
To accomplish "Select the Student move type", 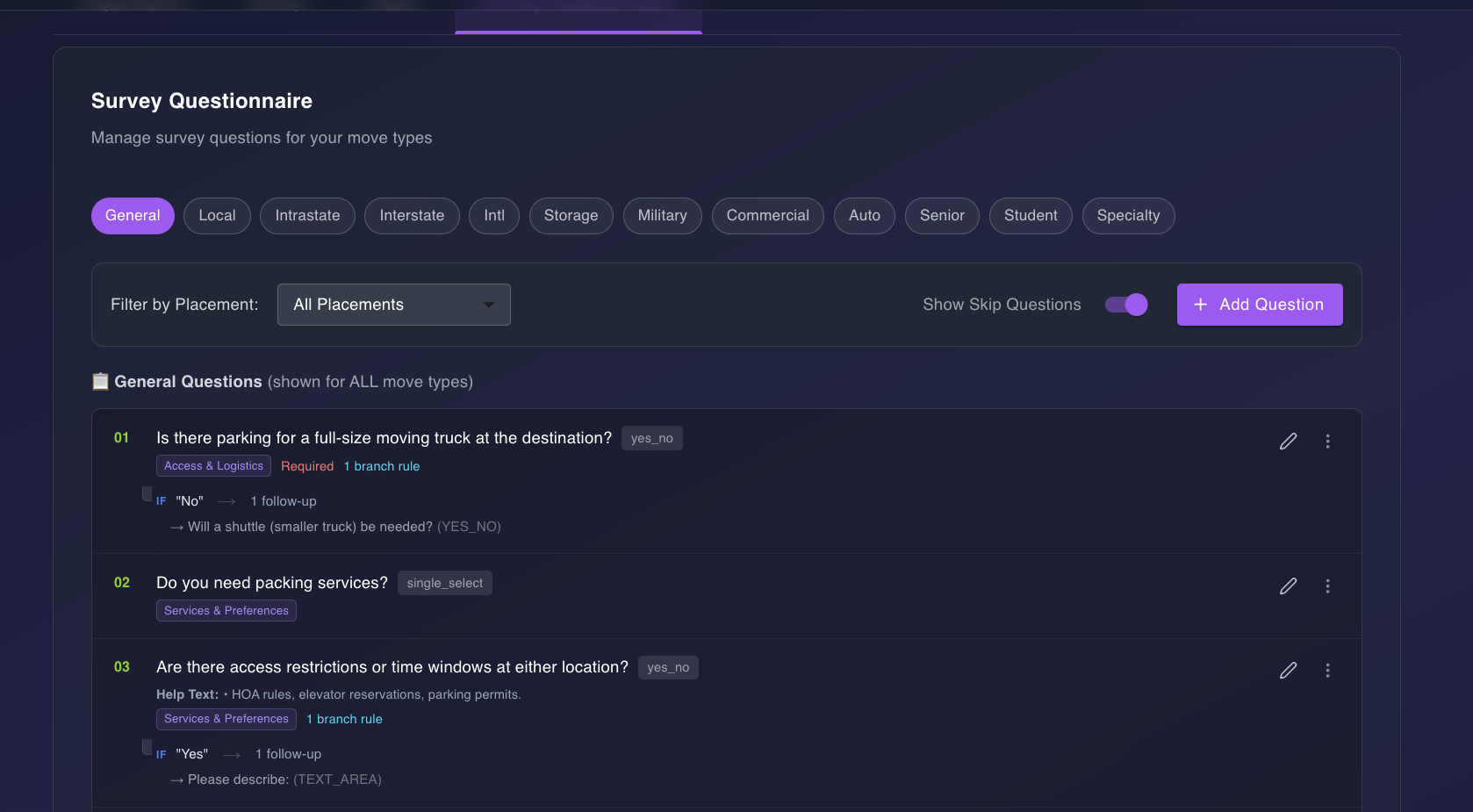I will 1031,216.
